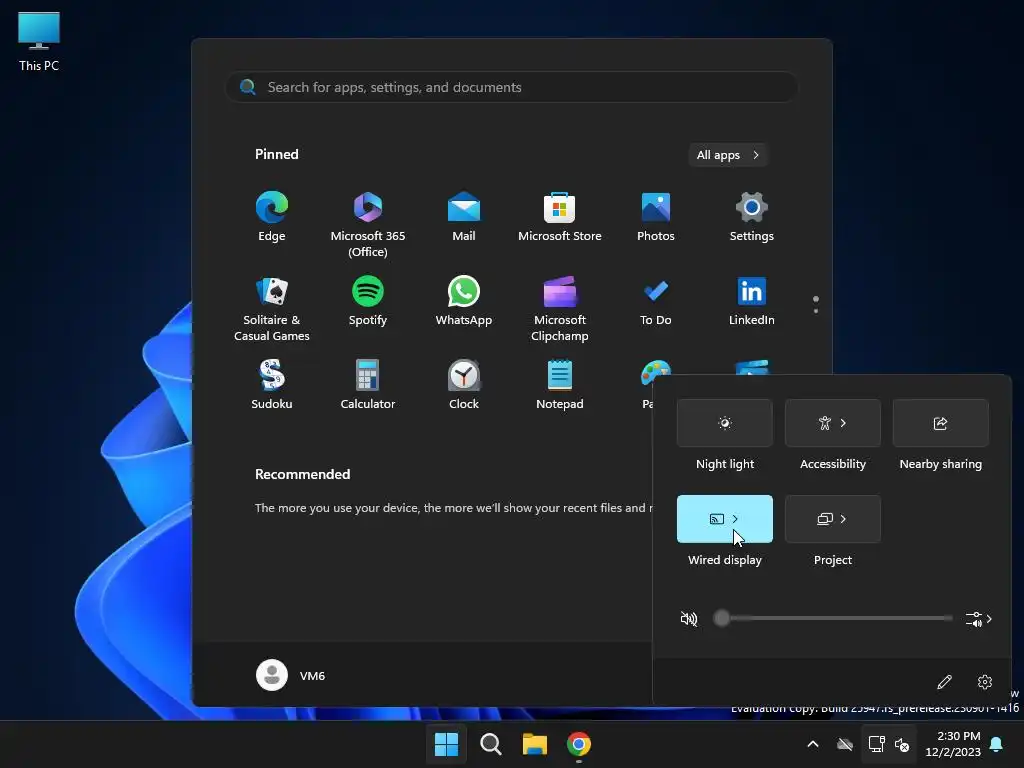The height and width of the screenshot is (768, 1024).
Task: Open File Explorer from the taskbar
Action: [x=535, y=744]
